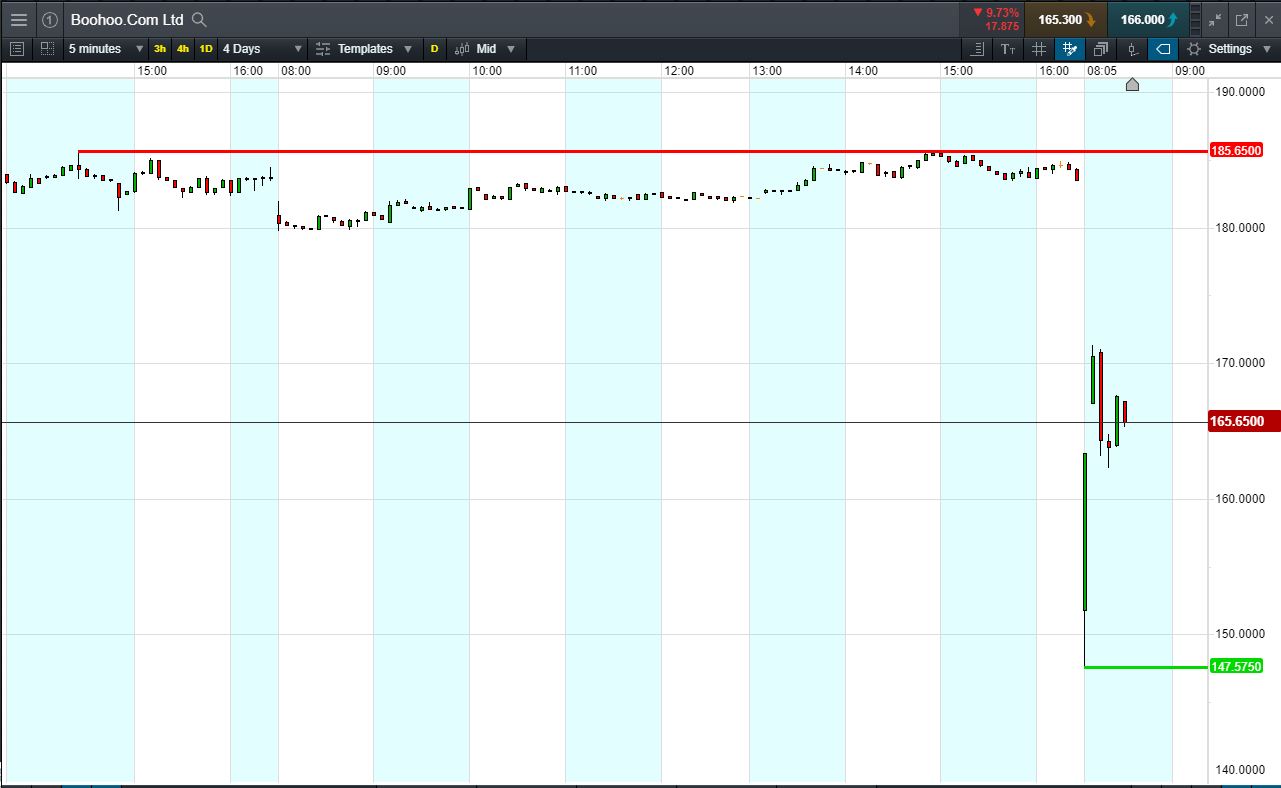Click the 190.0000 price axis label
1281x788 pixels.
[1238, 92]
